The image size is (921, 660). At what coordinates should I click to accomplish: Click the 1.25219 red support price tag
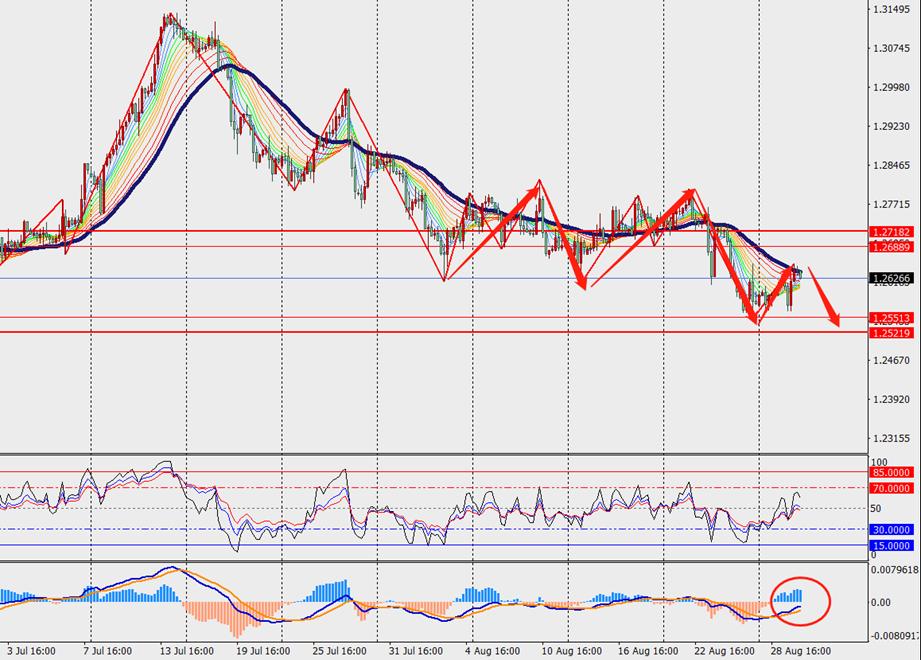pyautogui.click(x=890, y=332)
